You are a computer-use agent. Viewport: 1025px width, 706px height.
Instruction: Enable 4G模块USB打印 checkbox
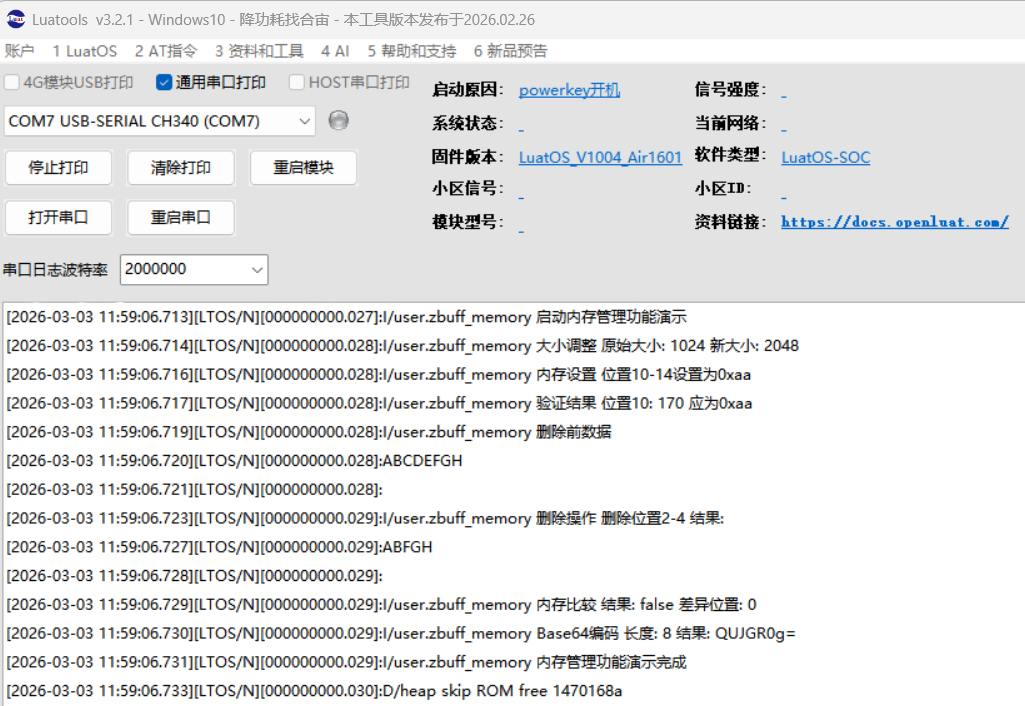[12, 82]
